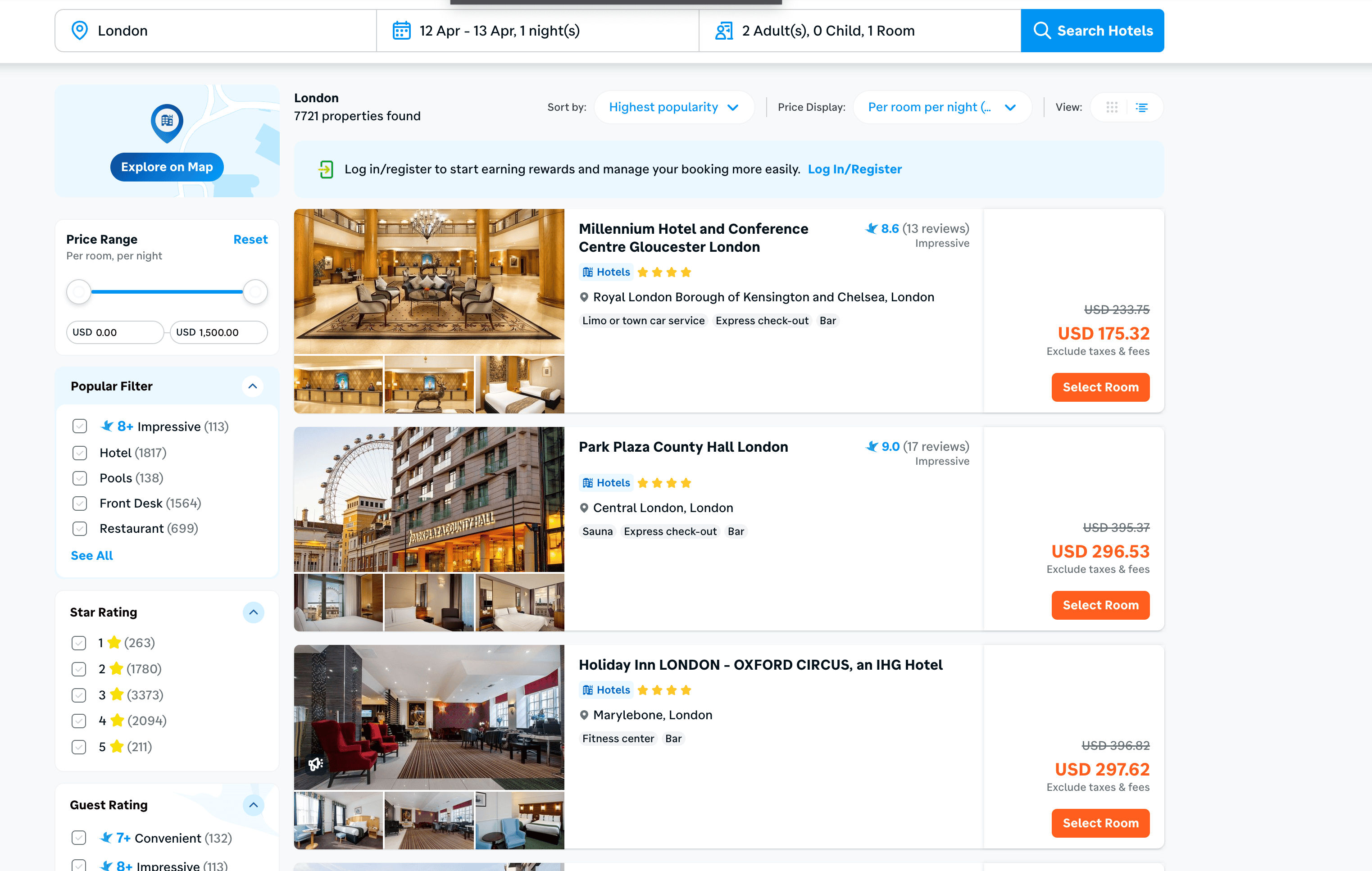Click the location pin icon beside London
Viewport: 1372px width, 871px height.
(80, 31)
